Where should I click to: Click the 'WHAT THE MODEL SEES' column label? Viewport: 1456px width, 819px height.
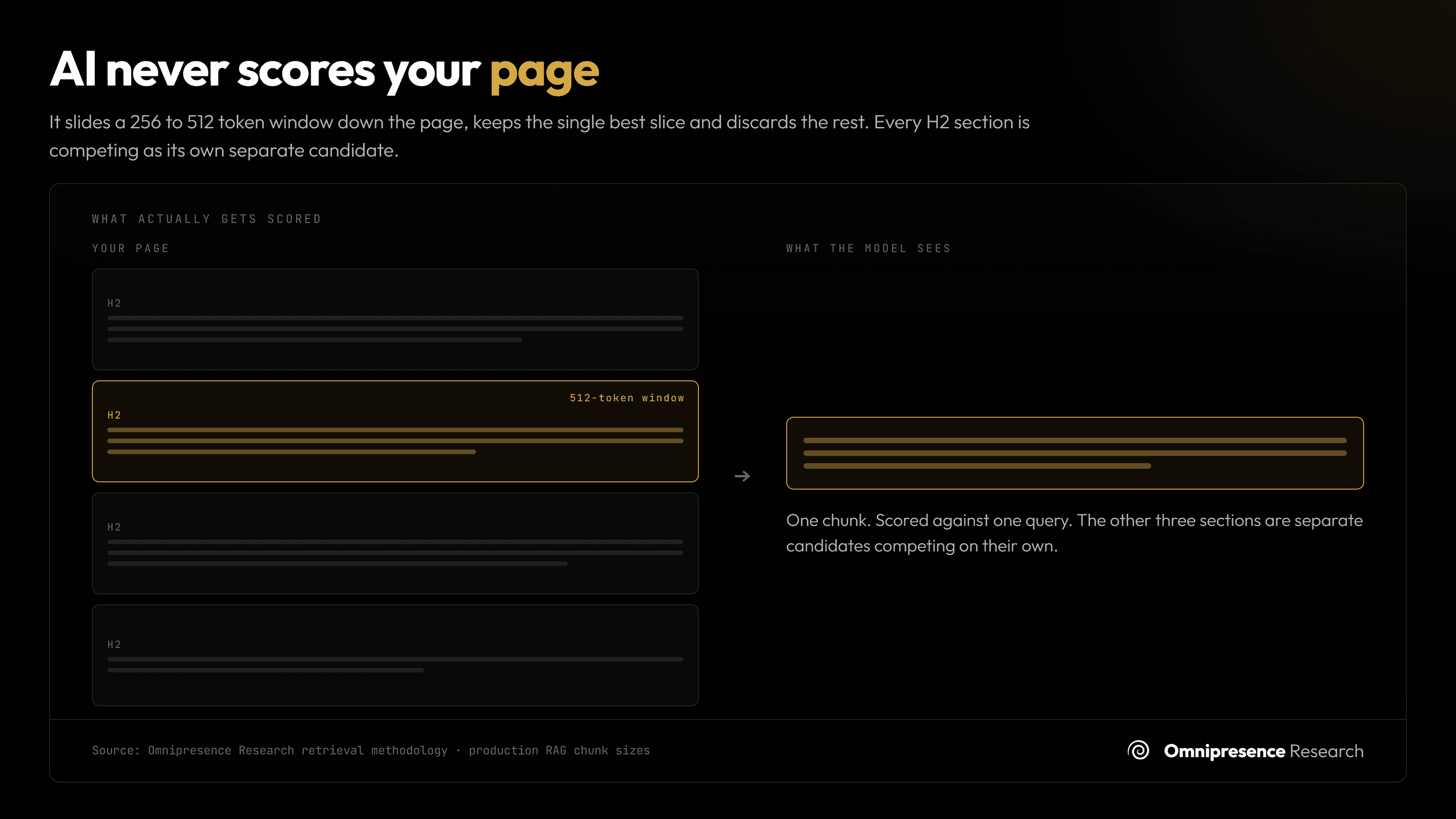click(x=869, y=248)
